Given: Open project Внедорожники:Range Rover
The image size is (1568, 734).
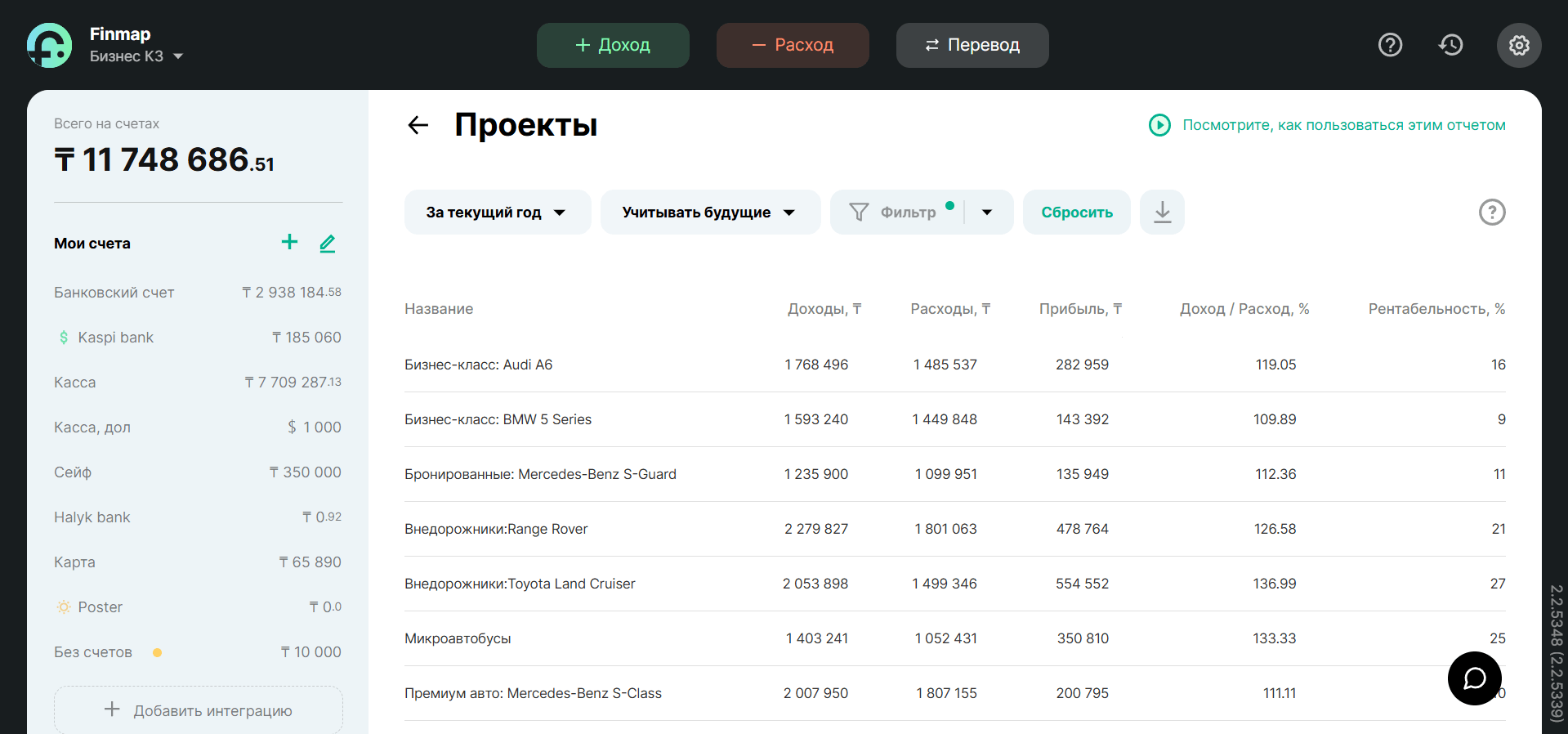Looking at the screenshot, I should point(496,529).
